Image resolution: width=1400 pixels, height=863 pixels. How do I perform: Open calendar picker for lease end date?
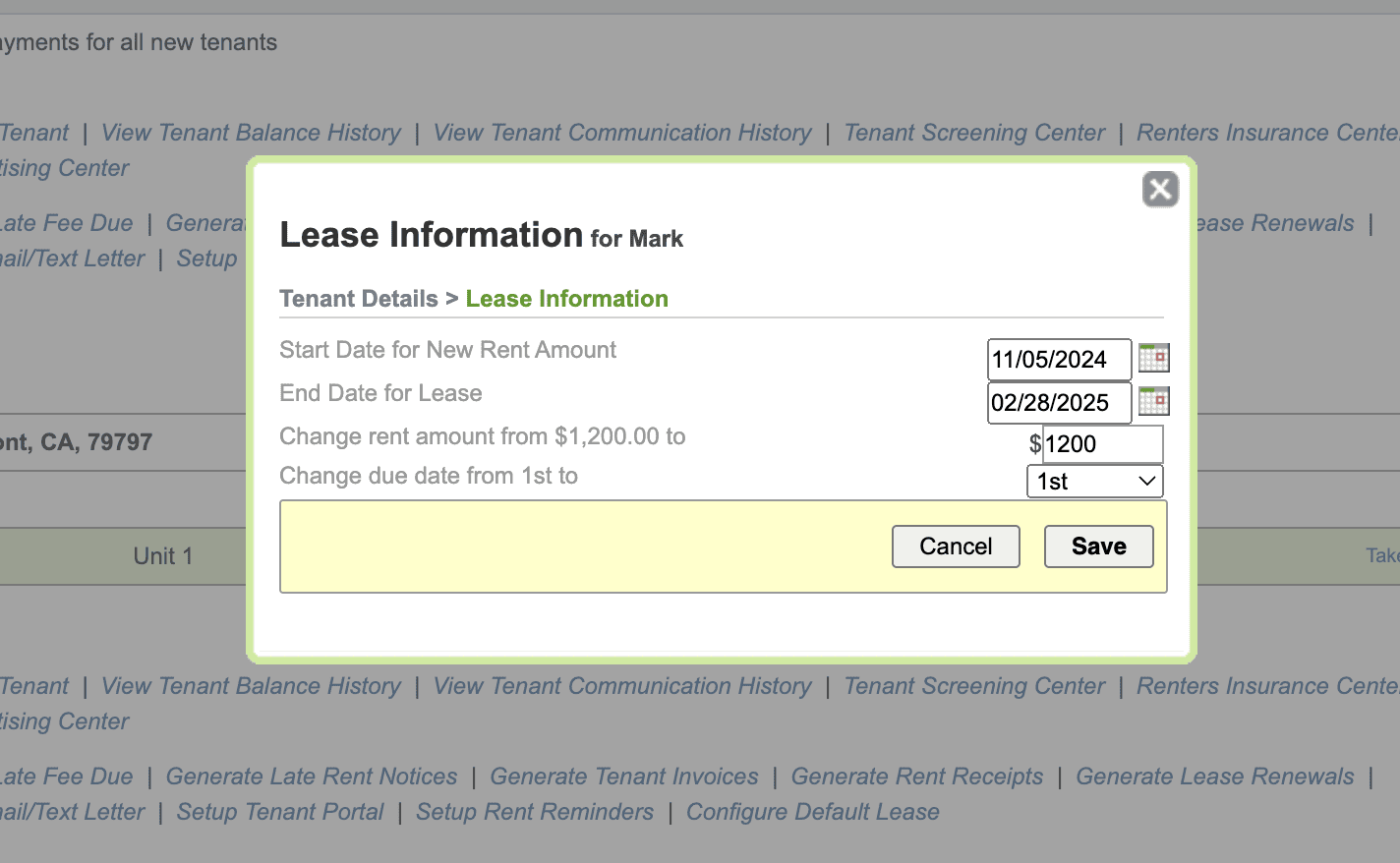[x=1153, y=401]
